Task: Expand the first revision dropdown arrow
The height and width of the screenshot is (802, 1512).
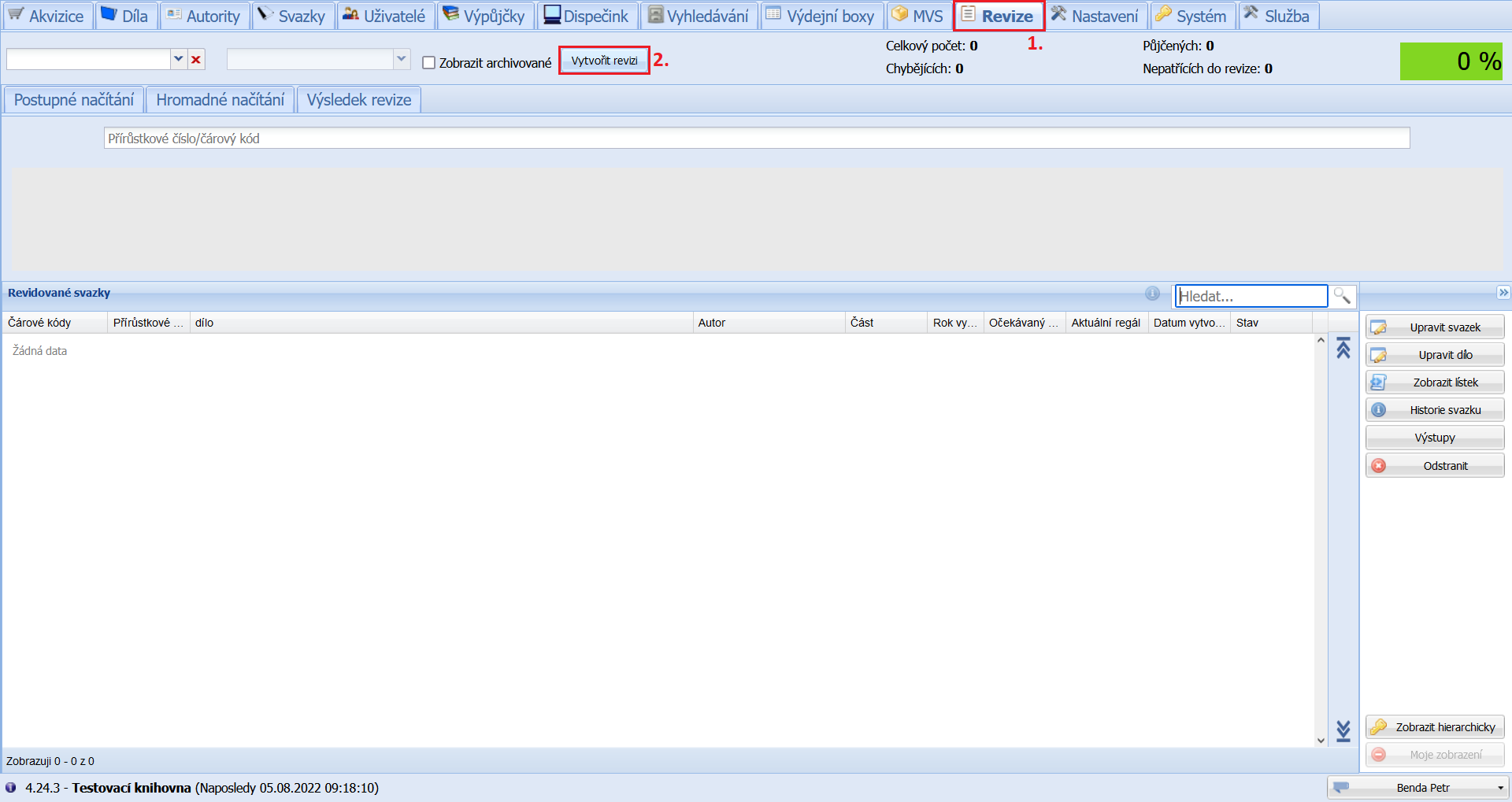Action: 179,59
